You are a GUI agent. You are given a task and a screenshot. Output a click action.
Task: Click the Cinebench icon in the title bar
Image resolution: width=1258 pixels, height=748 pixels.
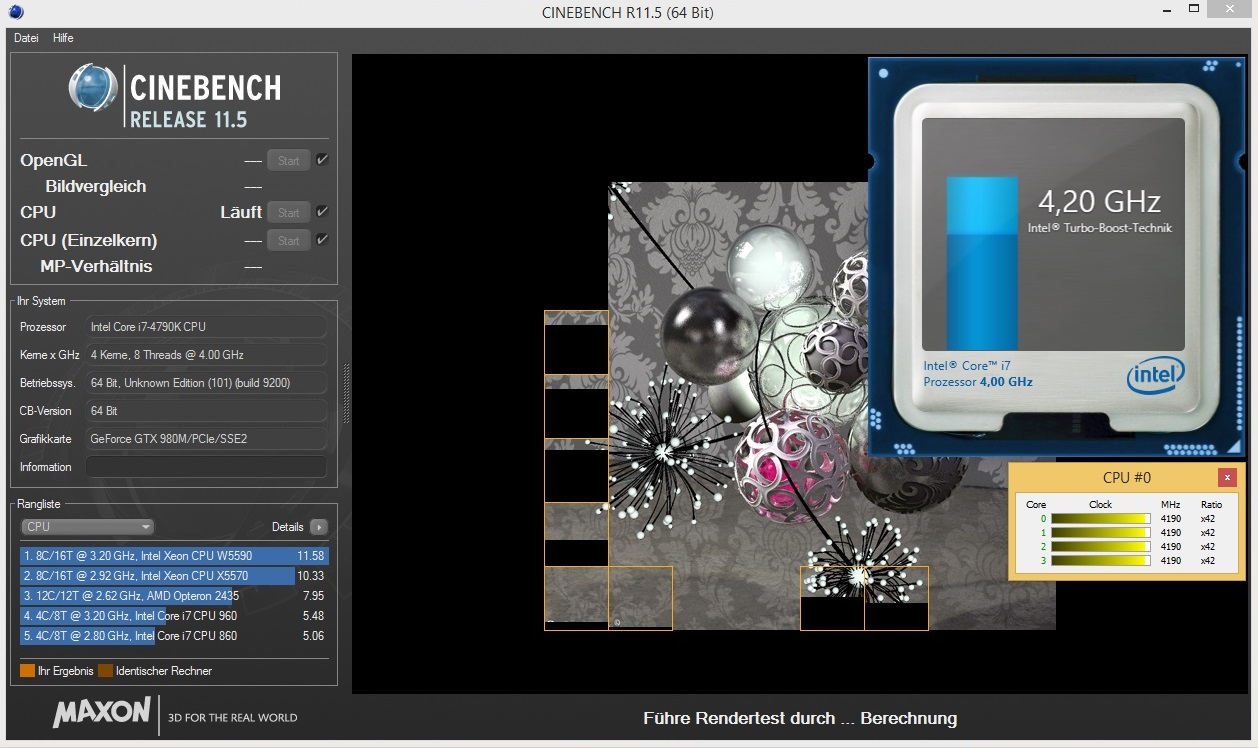pyautogui.click(x=15, y=13)
